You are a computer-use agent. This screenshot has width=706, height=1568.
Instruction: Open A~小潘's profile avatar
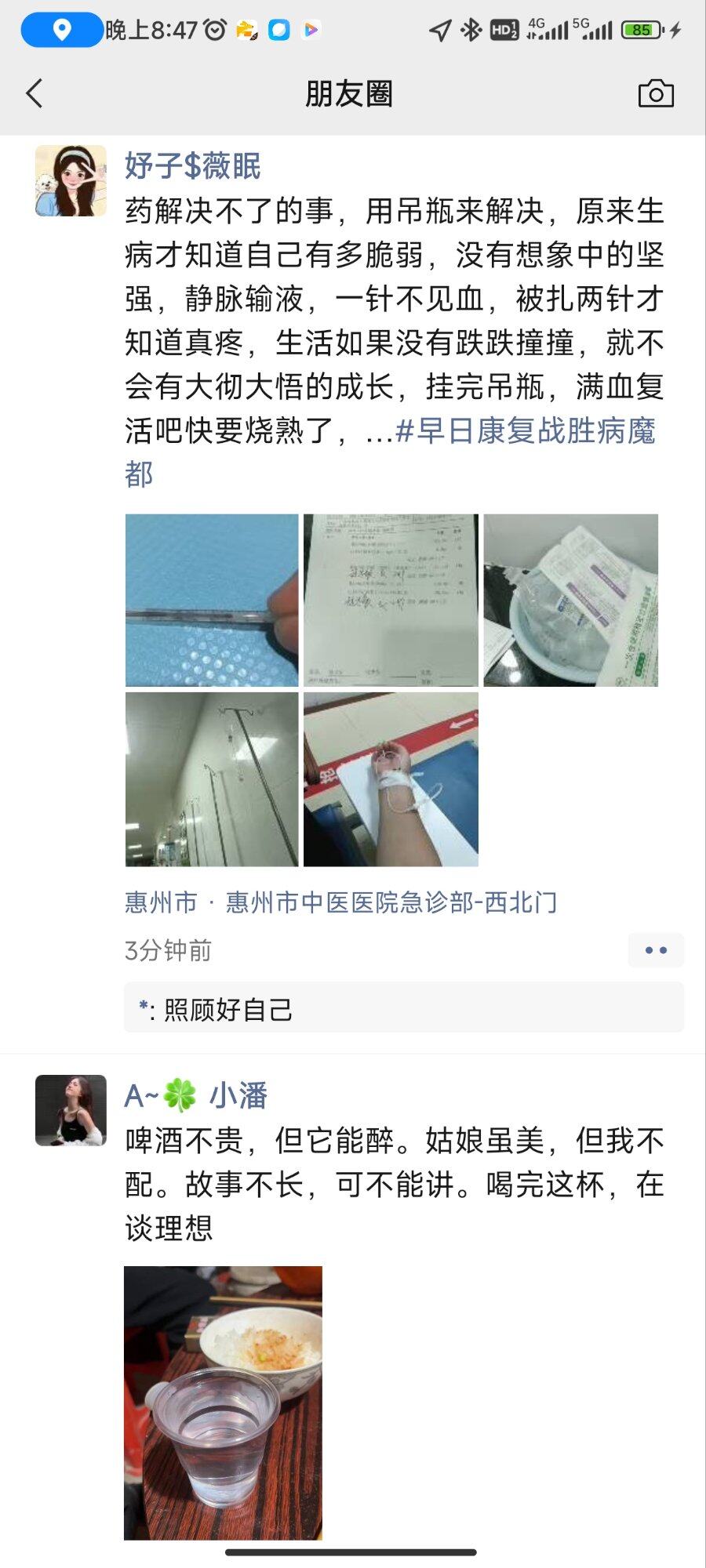(x=71, y=1110)
